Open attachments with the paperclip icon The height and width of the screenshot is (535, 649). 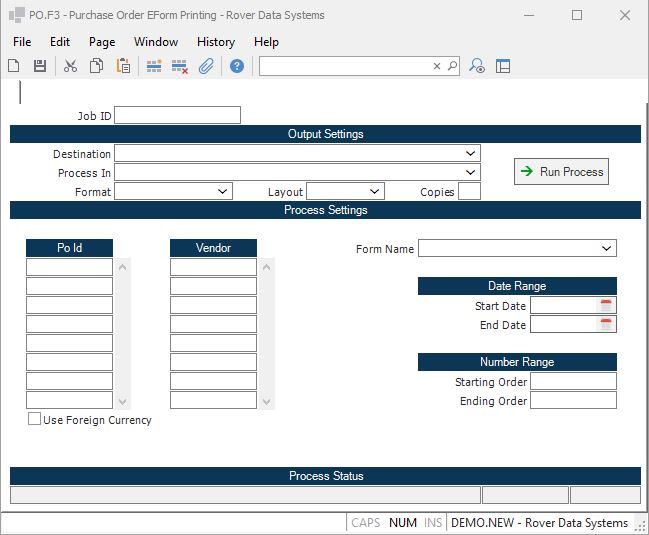coord(206,66)
